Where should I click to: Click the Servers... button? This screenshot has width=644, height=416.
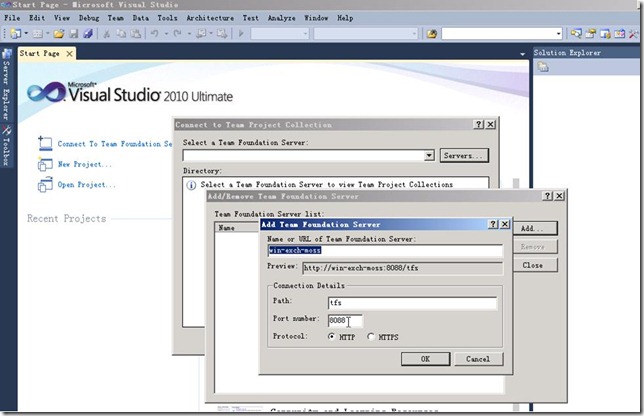464,155
